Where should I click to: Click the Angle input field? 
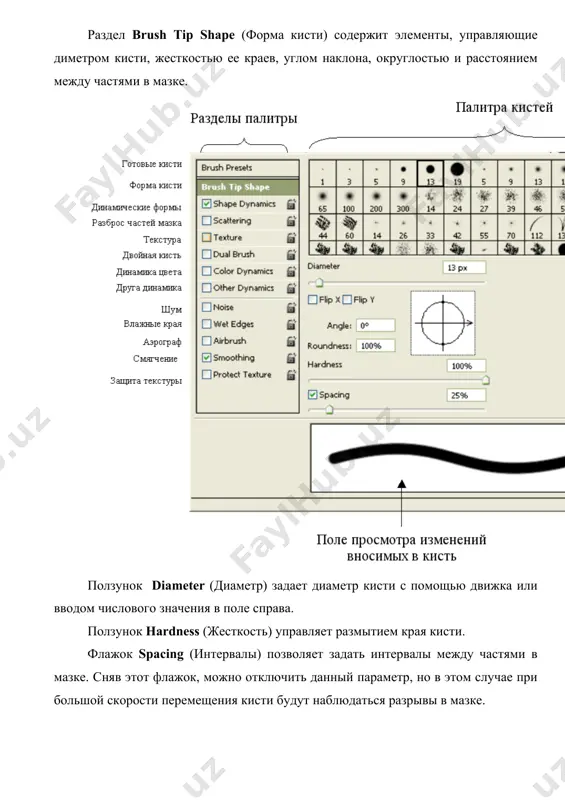tap(375, 326)
